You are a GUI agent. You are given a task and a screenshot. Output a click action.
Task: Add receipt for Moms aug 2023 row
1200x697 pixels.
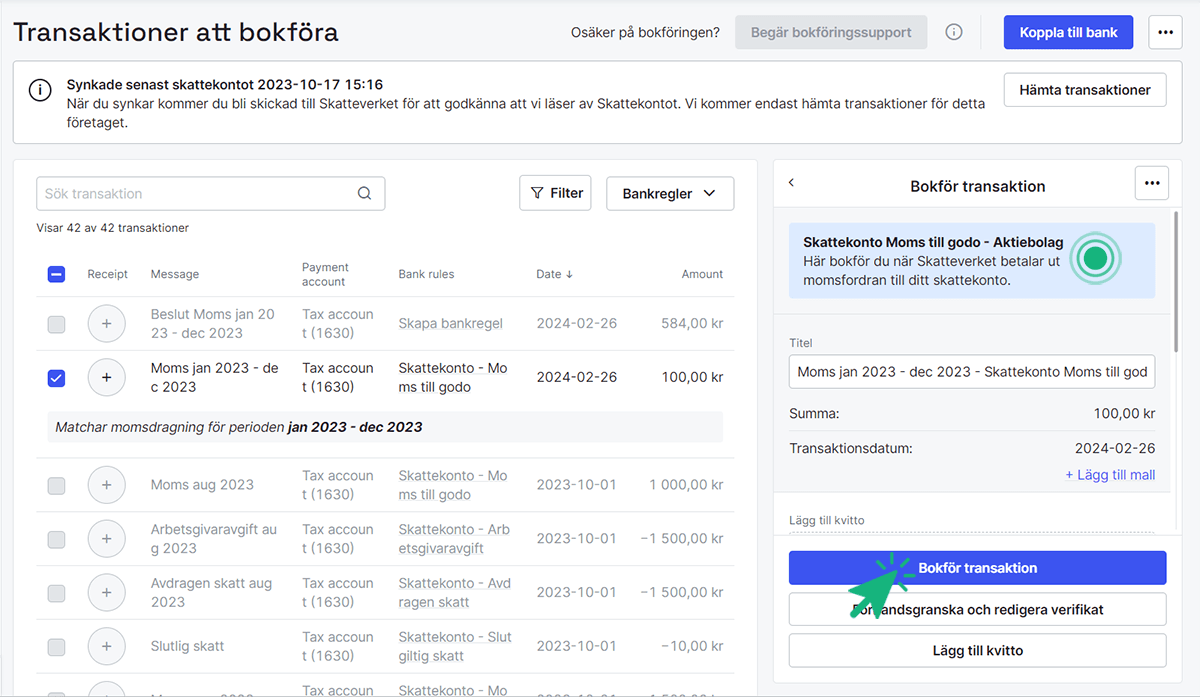coord(107,485)
